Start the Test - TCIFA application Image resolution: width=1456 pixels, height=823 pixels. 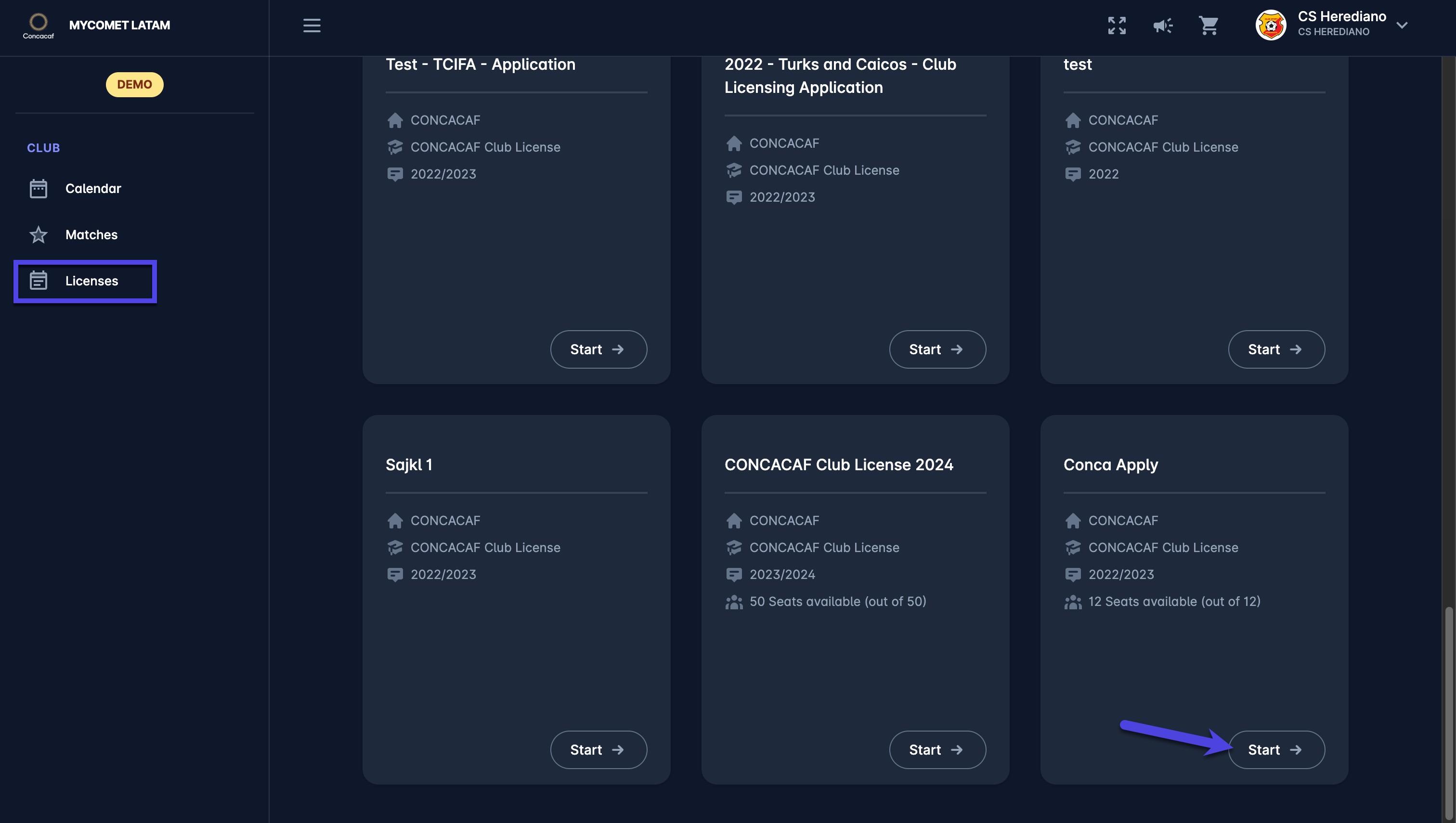(598, 349)
